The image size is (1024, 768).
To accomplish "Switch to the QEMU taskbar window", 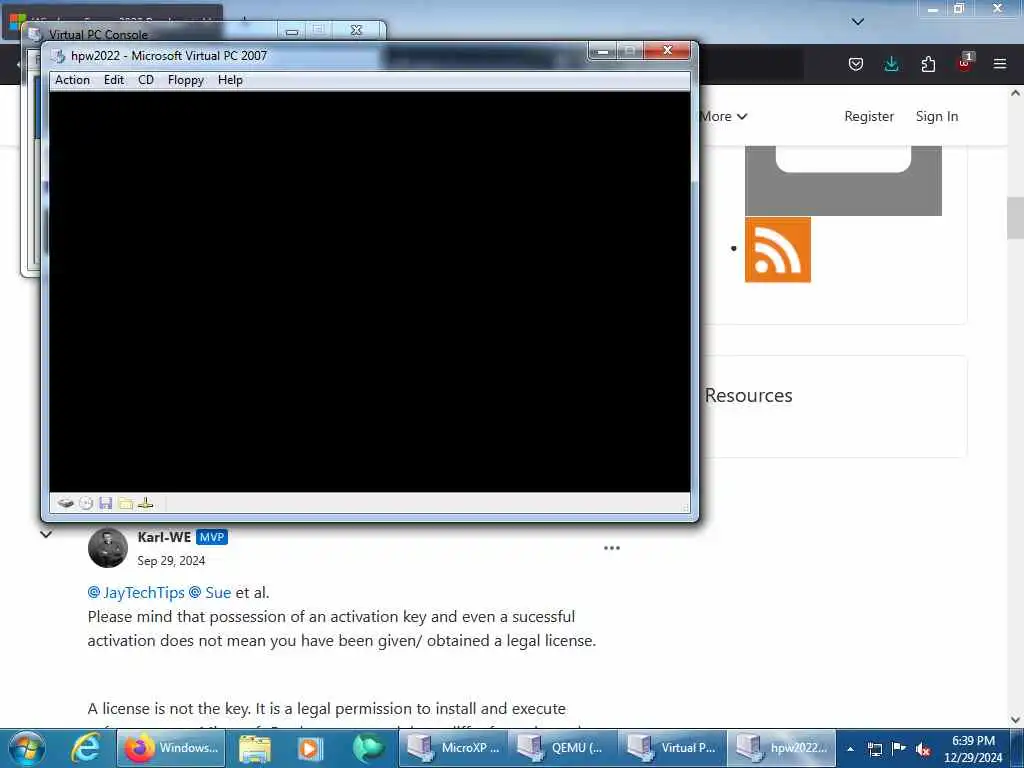I will [x=562, y=748].
